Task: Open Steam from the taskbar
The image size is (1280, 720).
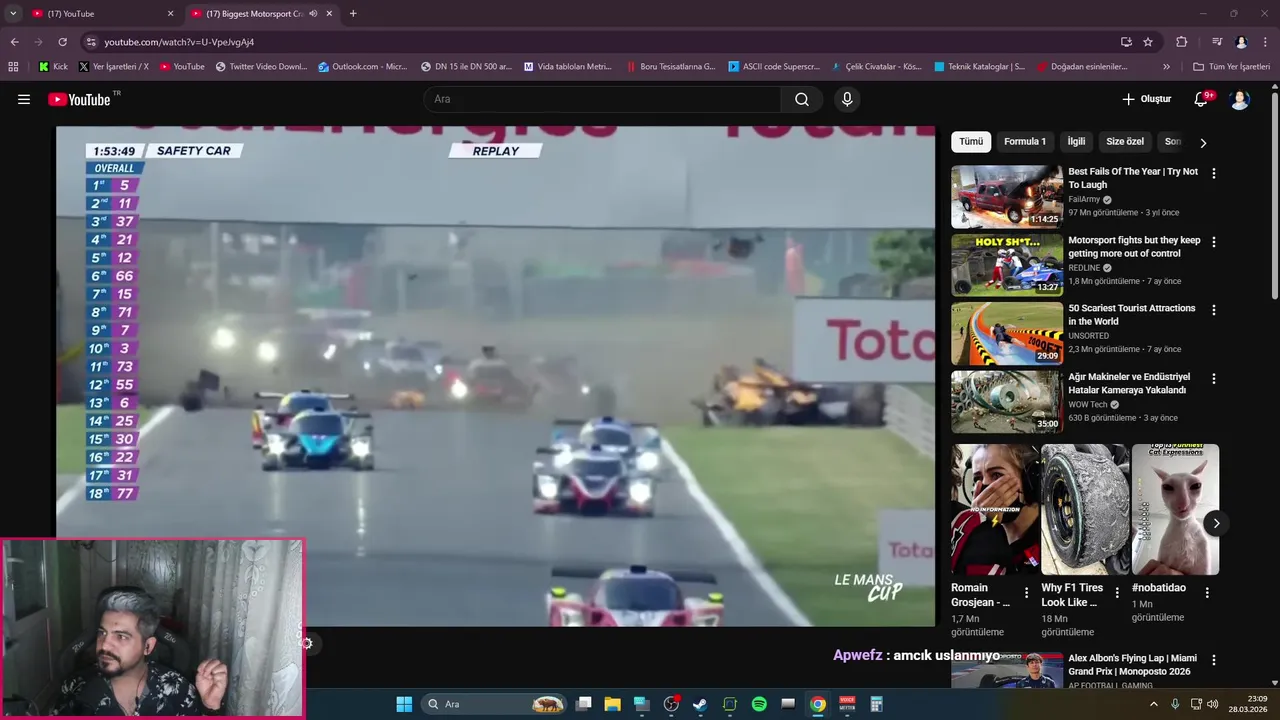Action: (700, 704)
